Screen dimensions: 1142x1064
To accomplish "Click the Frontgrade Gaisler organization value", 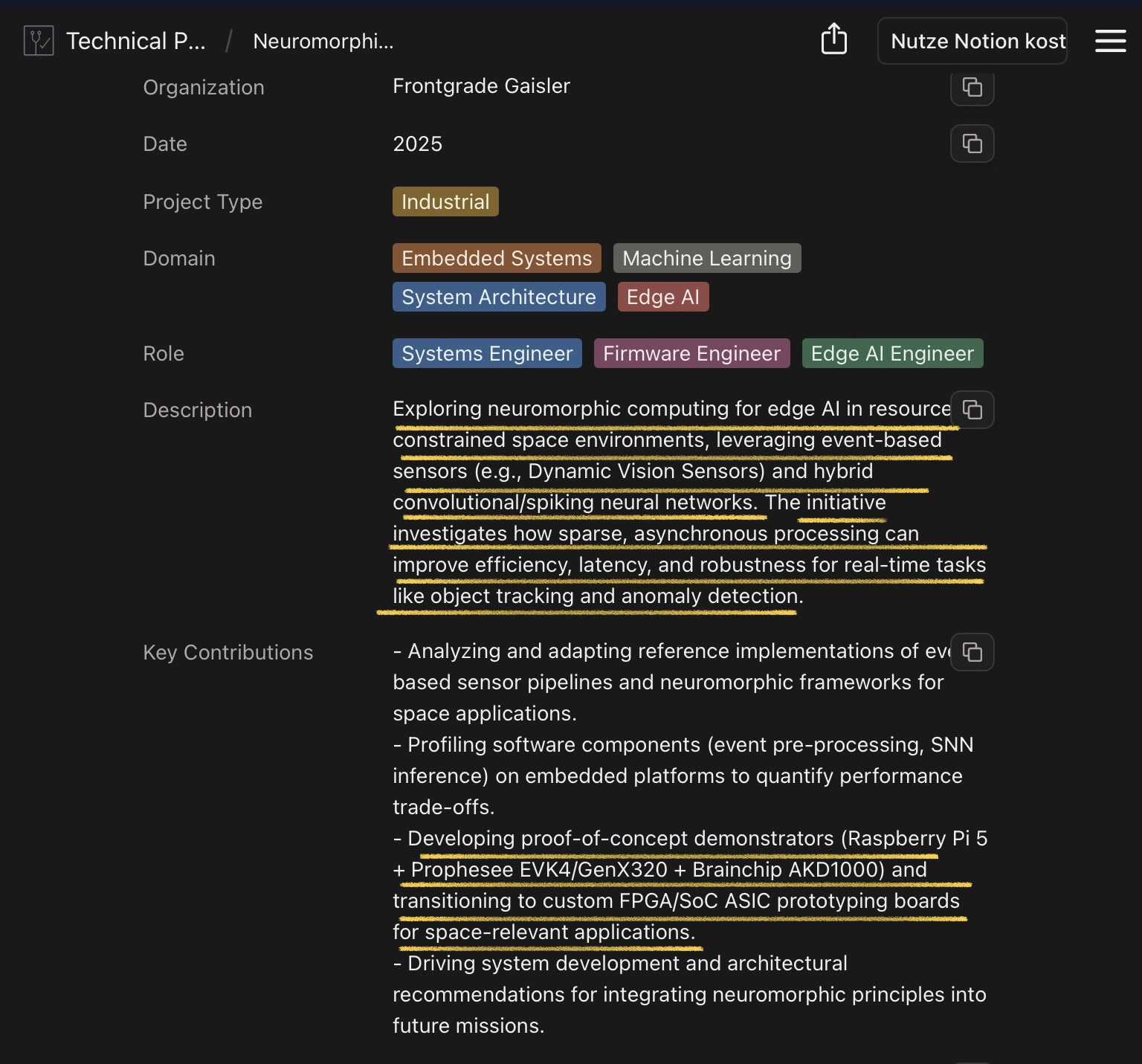I will click(x=481, y=86).
